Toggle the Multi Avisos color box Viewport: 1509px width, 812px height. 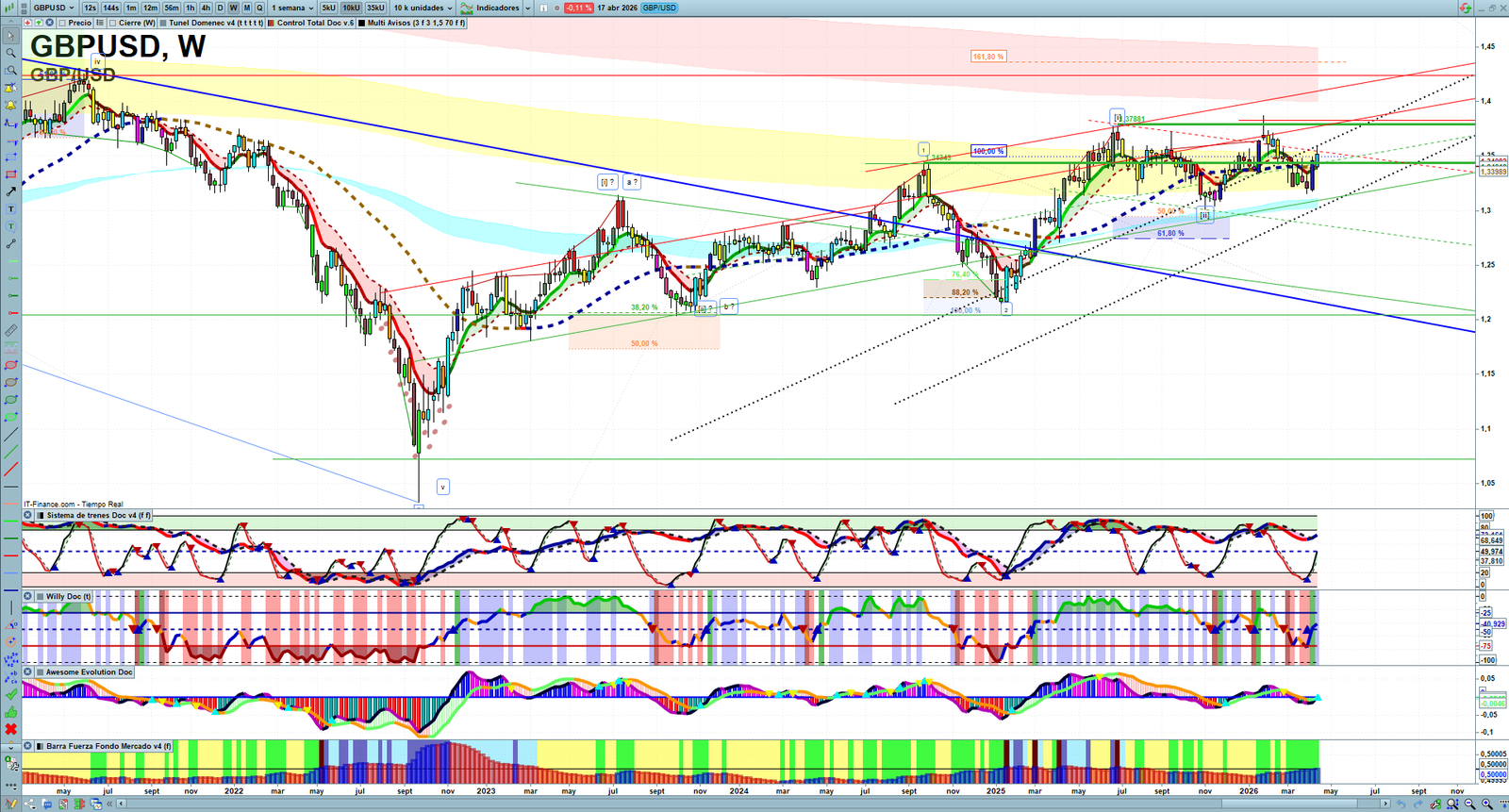click(x=362, y=23)
